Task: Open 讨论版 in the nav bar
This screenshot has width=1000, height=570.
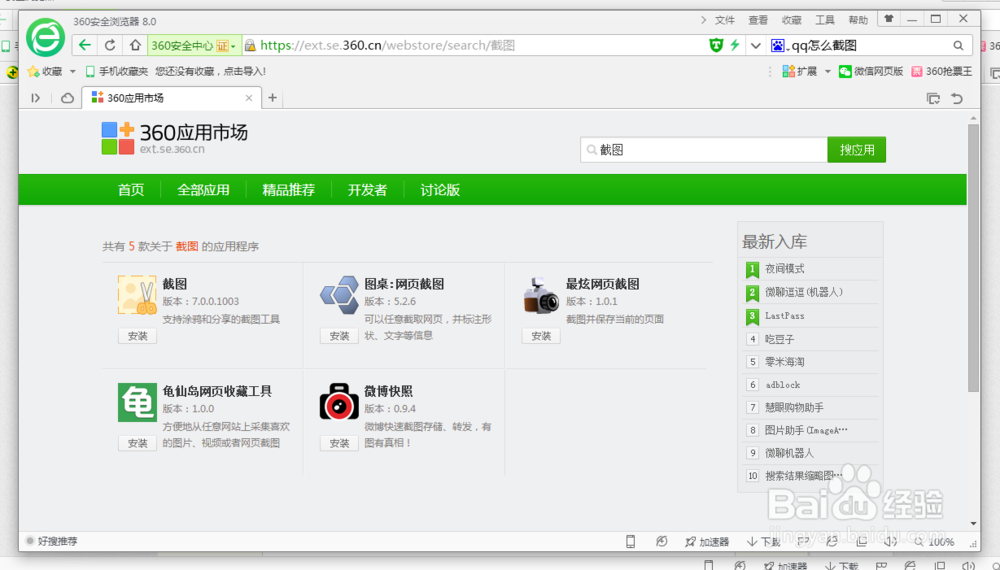Action: pyautogui.click(x=440, y=190)
